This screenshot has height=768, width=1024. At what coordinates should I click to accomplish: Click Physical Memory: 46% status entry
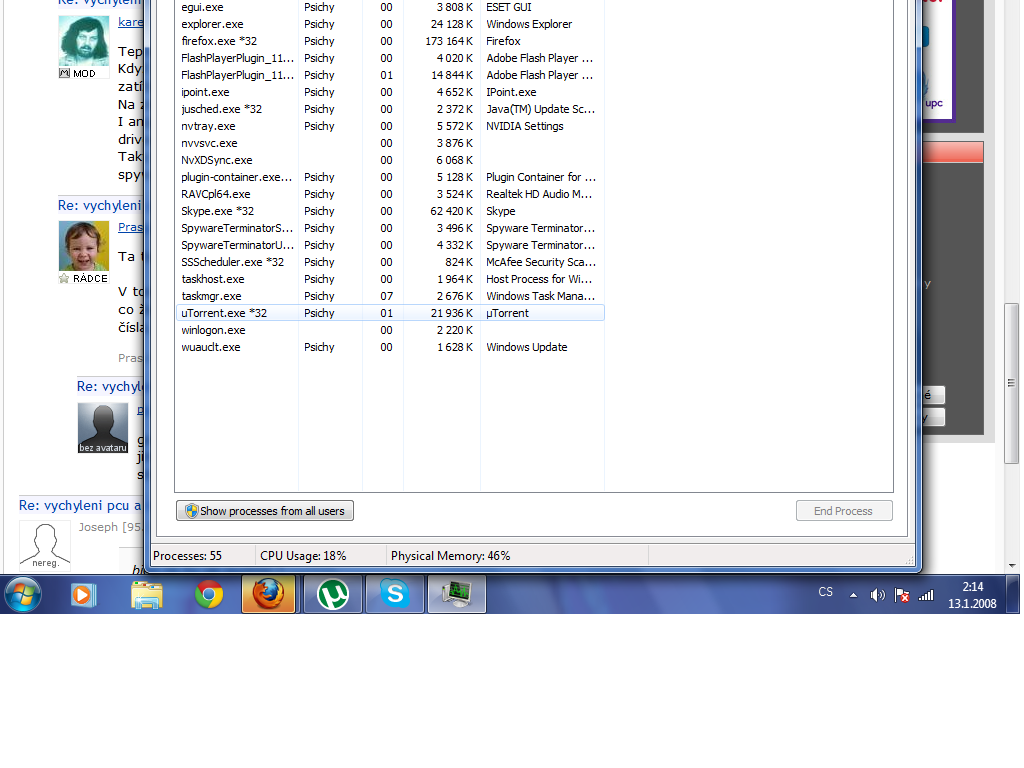coord(451,556)
